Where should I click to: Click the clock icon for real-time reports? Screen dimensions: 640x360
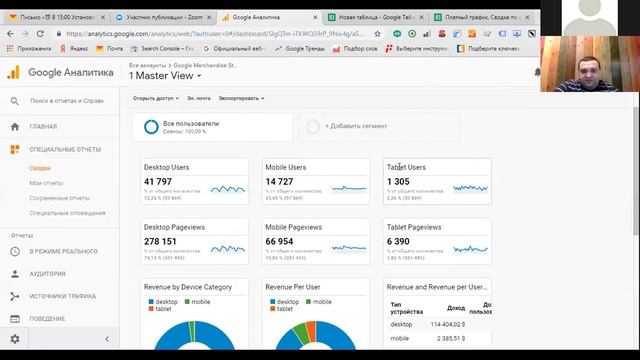[x=15, y=251]
